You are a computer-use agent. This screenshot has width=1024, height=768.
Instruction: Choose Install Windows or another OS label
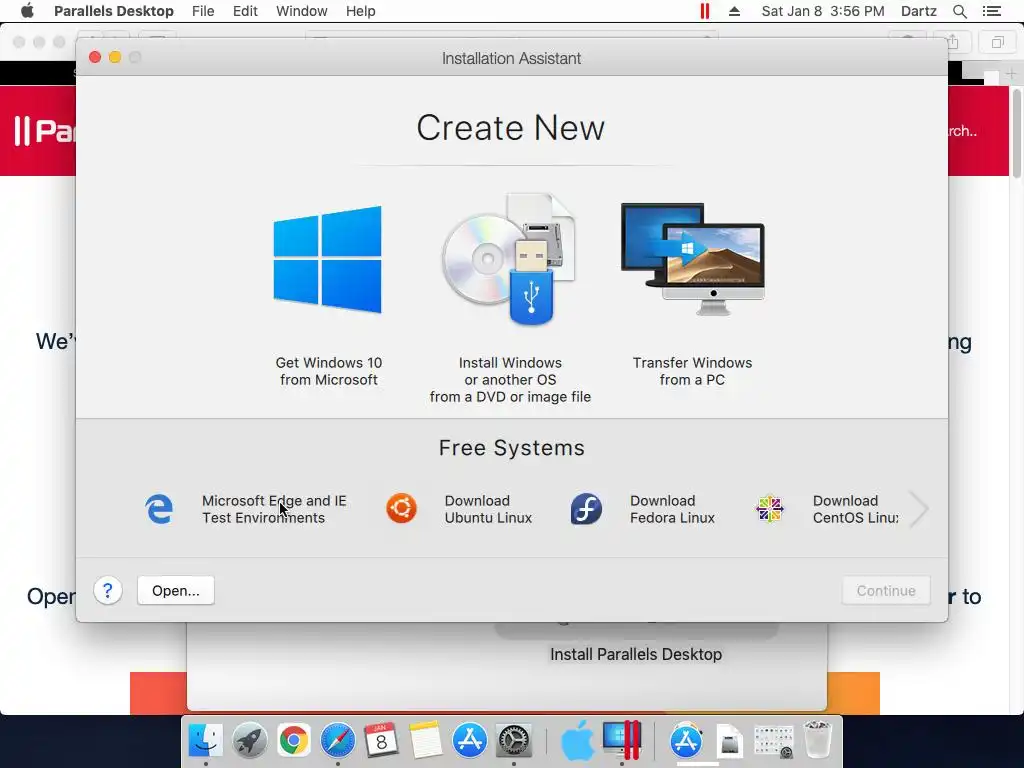(510, 379)
